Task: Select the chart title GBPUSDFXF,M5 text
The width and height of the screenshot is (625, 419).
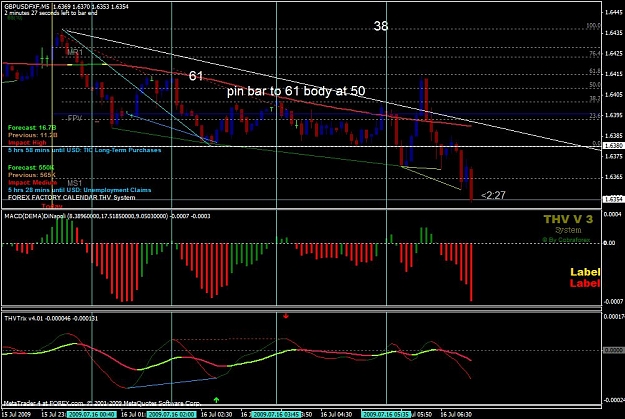Action: [x=27, y=7]
